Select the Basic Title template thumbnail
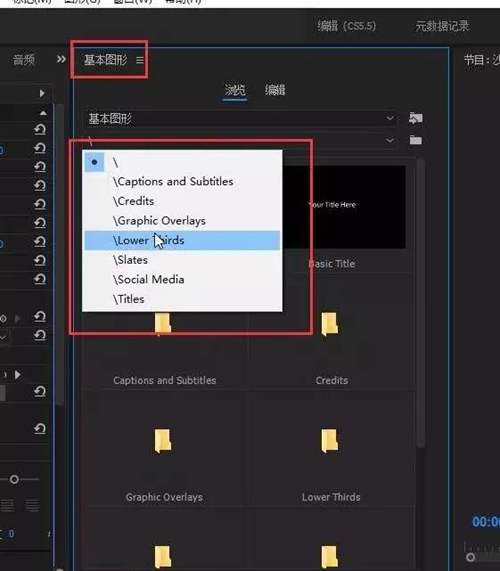The width and height of the screenshot is (500, 571). coord(344,207)
